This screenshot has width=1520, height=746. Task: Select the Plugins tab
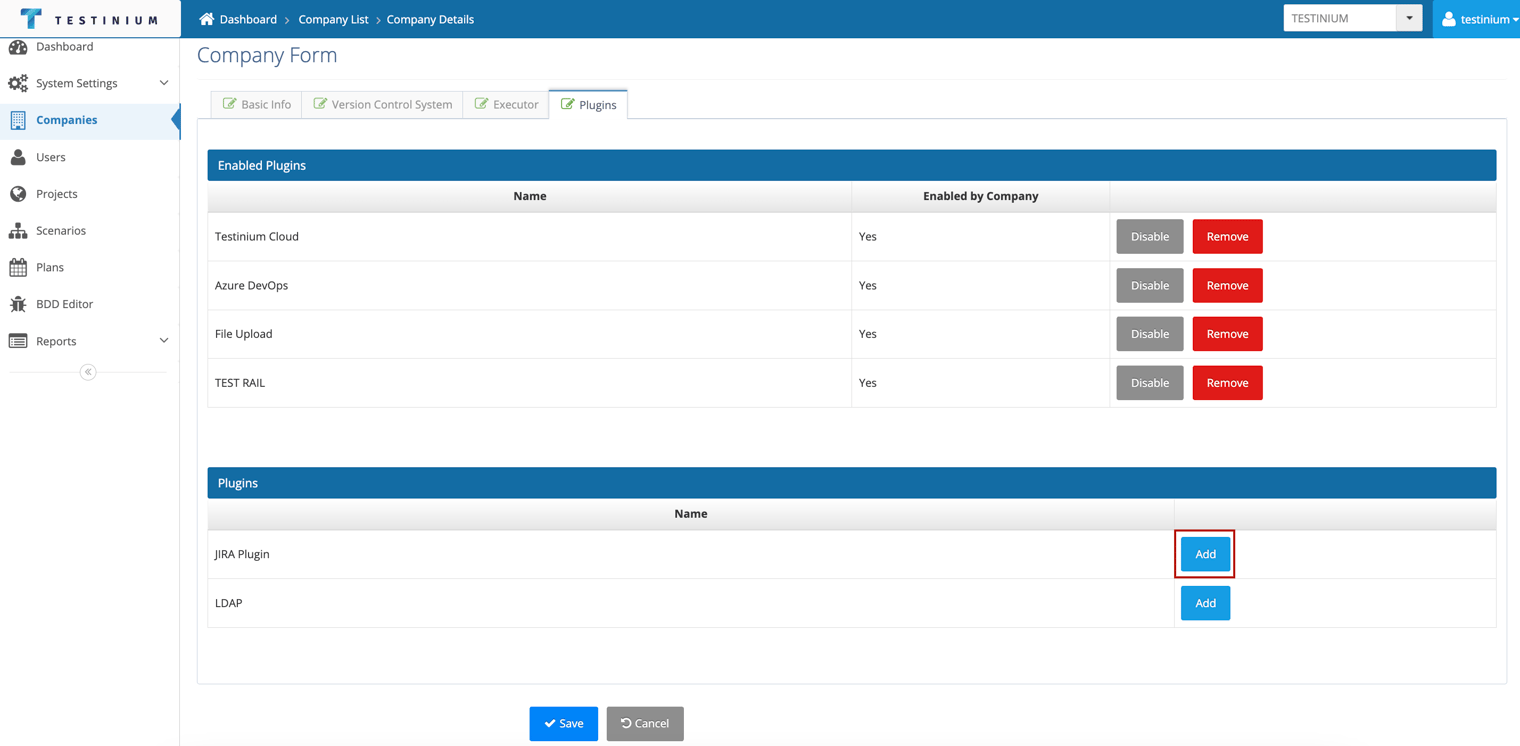[588, 104]
